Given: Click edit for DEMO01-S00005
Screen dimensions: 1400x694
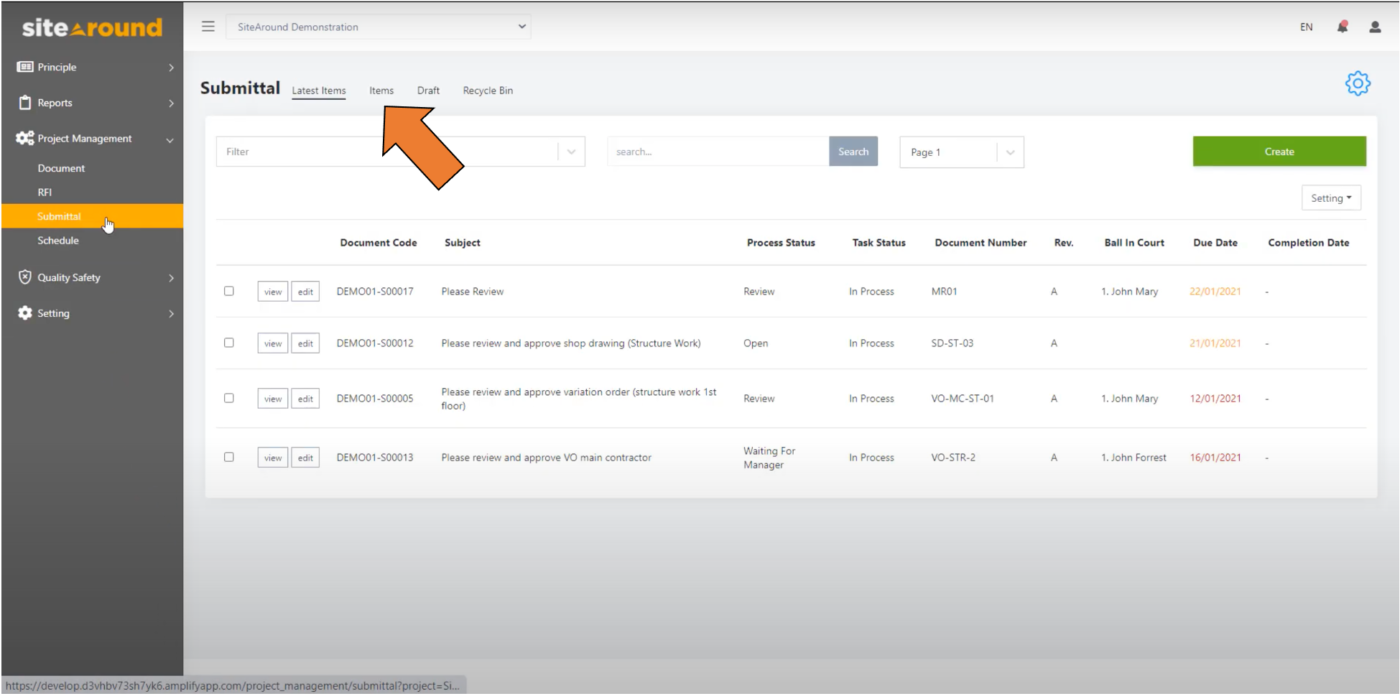Looking at the screenshot, I should click(305, 399).
